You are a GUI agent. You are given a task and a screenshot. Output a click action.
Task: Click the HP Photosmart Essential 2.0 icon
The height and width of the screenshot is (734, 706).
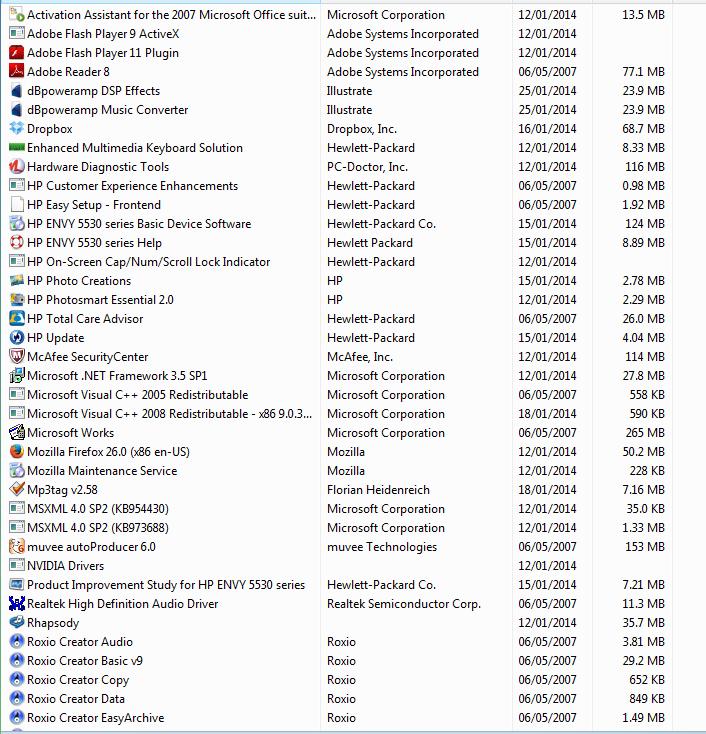point(17,300)
